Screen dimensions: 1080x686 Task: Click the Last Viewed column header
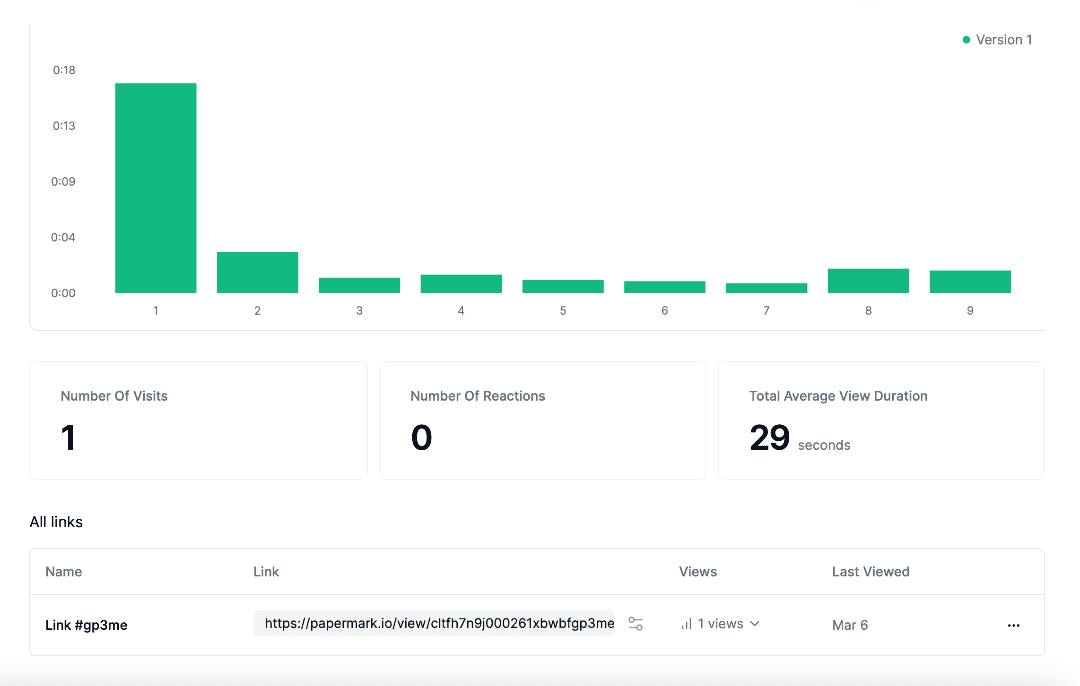point(870,572)
